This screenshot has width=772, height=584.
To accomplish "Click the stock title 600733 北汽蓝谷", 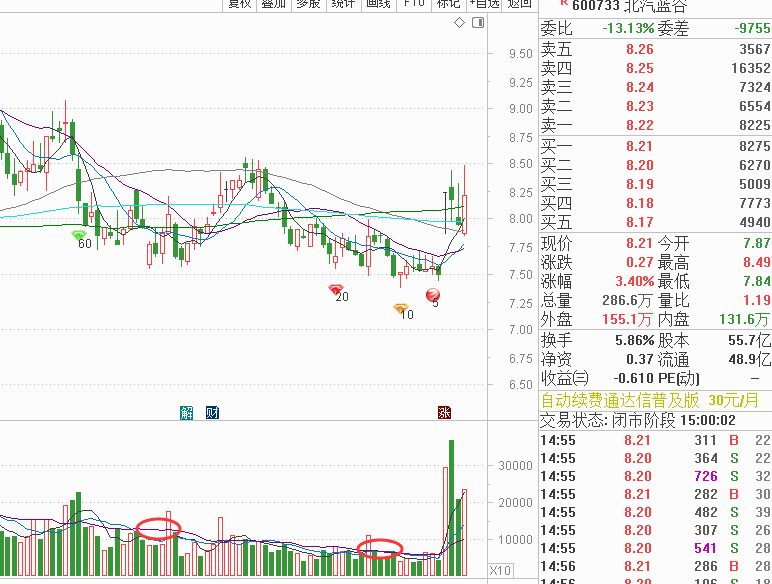I will [x=629, y=6].
